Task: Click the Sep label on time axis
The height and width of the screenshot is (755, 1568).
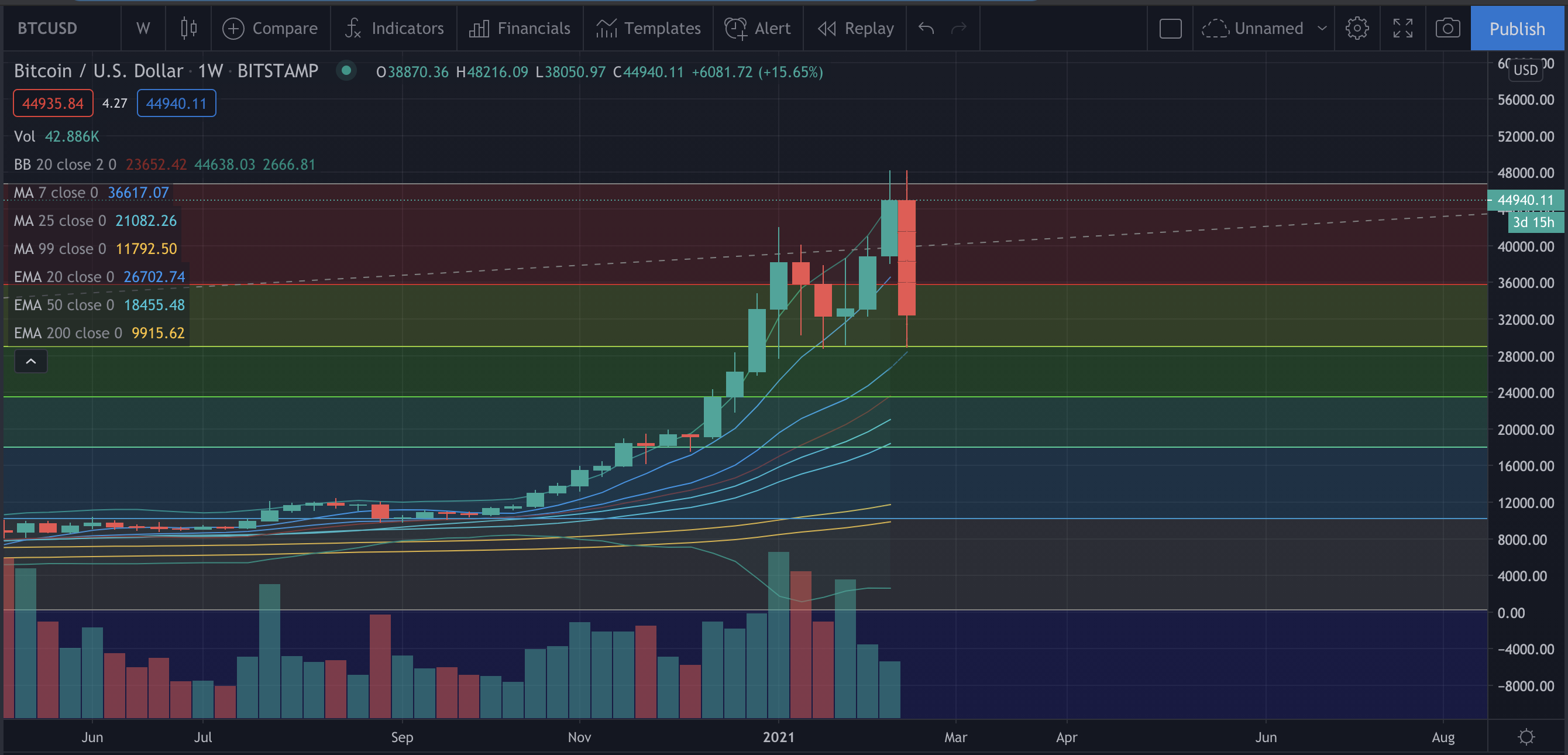Action: click(x=402, y=737)
